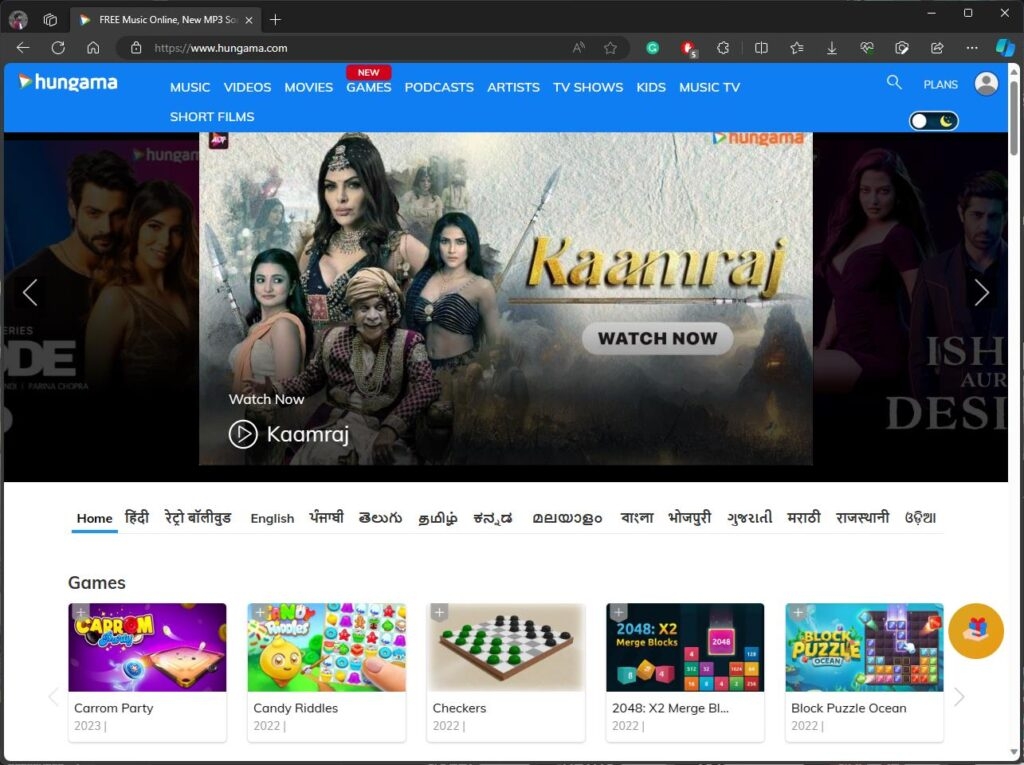This screenshot has height=765, width=1024.
Task: Go to browser home page
Action: [93, 48]
